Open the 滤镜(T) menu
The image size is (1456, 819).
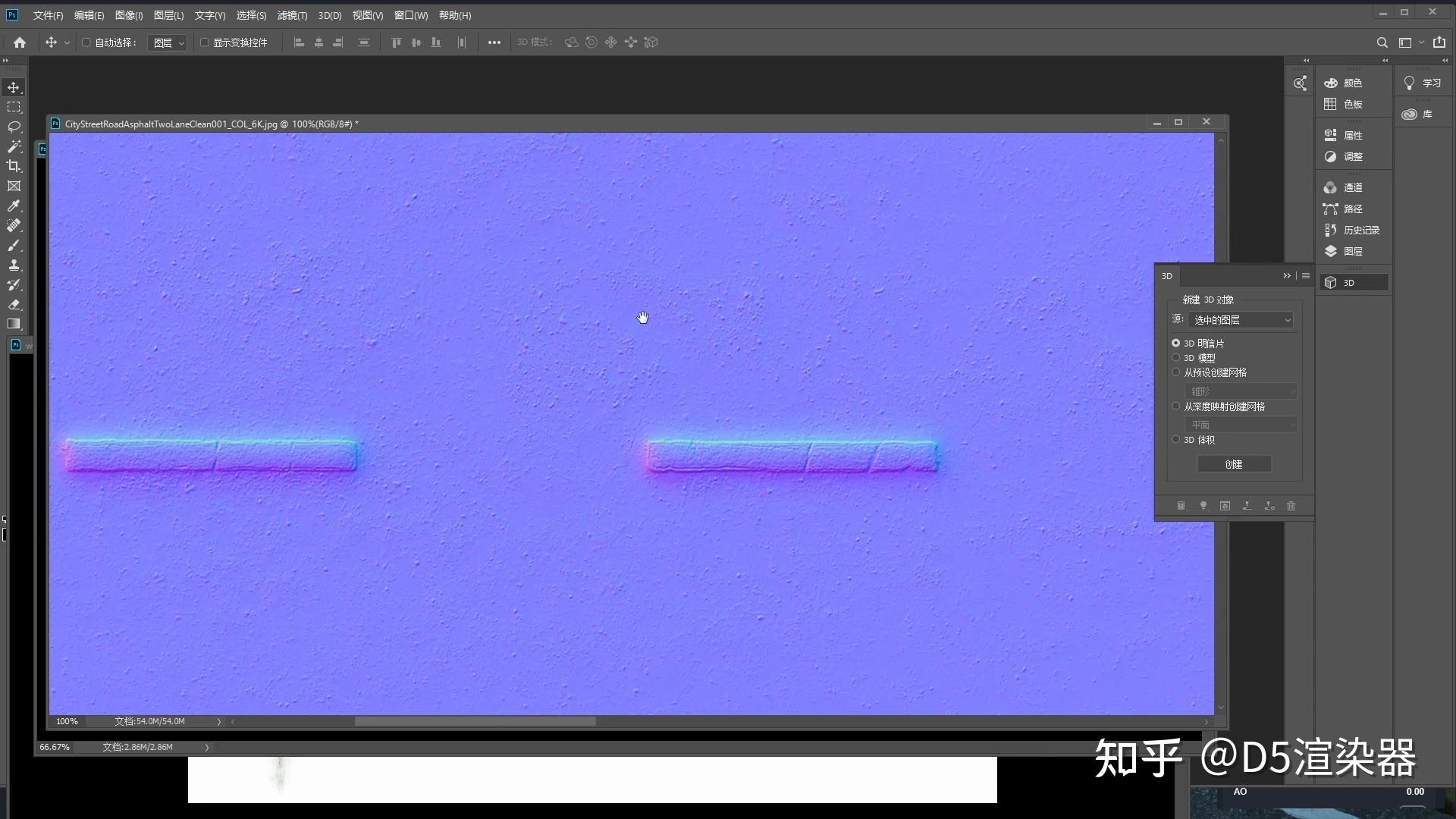pyautogui.click(x=292, y=15)
